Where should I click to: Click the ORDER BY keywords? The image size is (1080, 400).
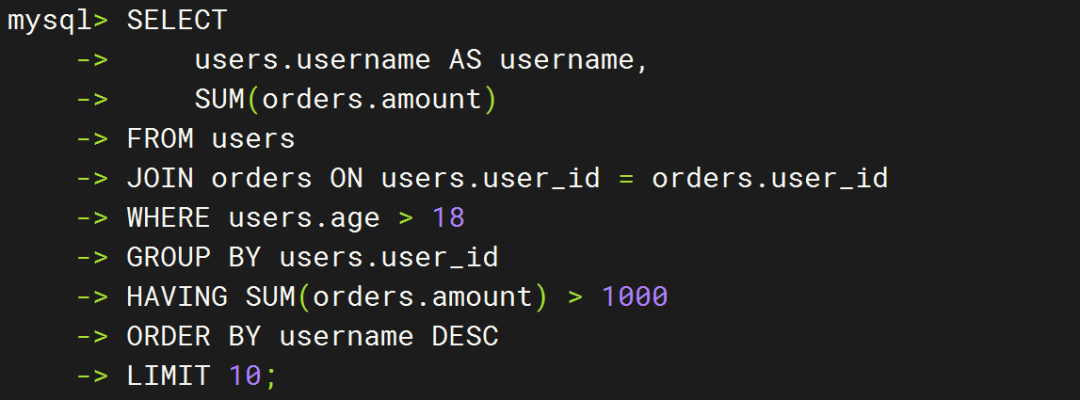pyautogui.click(x=193, y=337)
